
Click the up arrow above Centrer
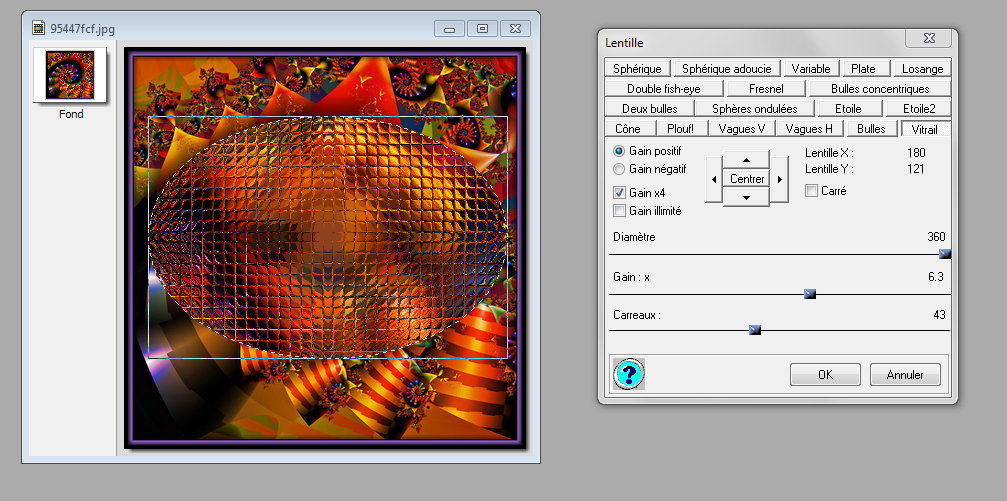coord(747,161)
